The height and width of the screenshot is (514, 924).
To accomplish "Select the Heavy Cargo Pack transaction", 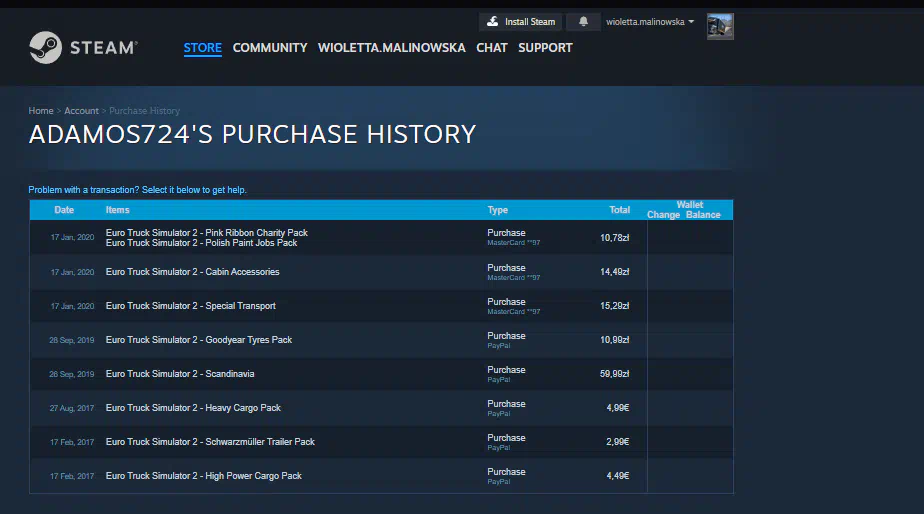I will [381, 408].
